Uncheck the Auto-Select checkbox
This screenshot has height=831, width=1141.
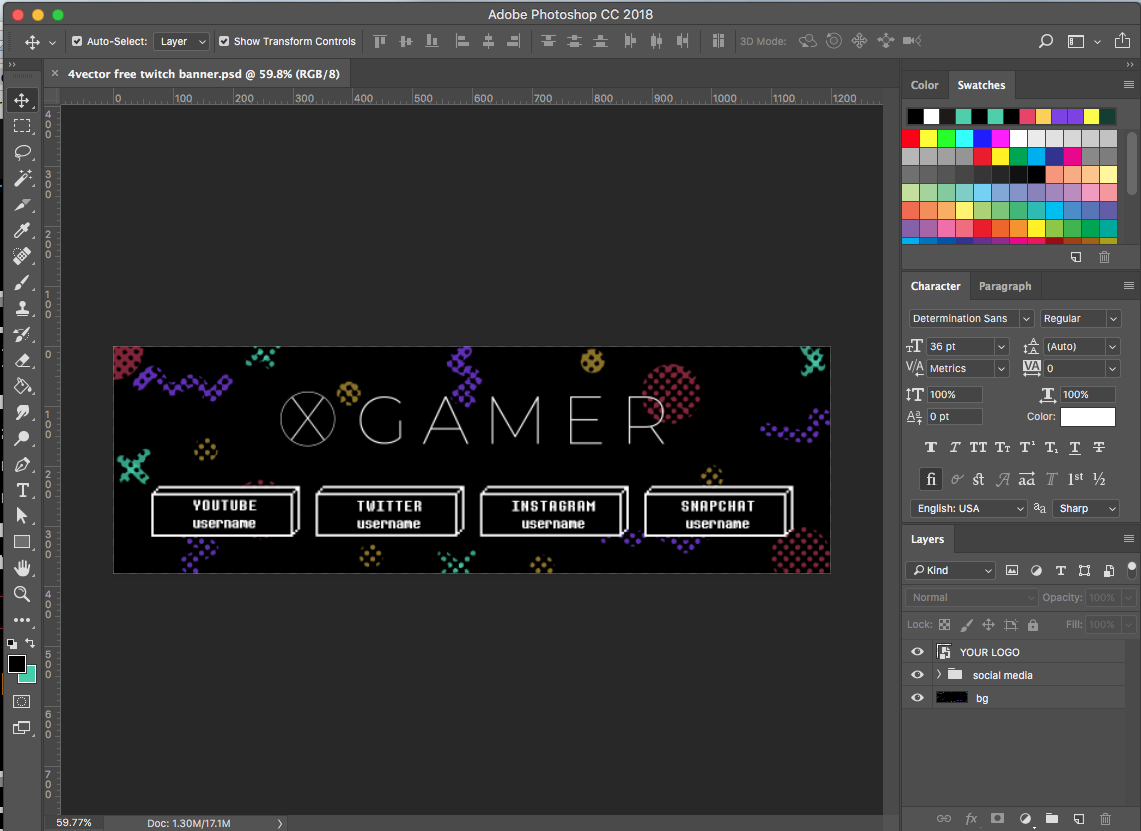click(78, 42)
